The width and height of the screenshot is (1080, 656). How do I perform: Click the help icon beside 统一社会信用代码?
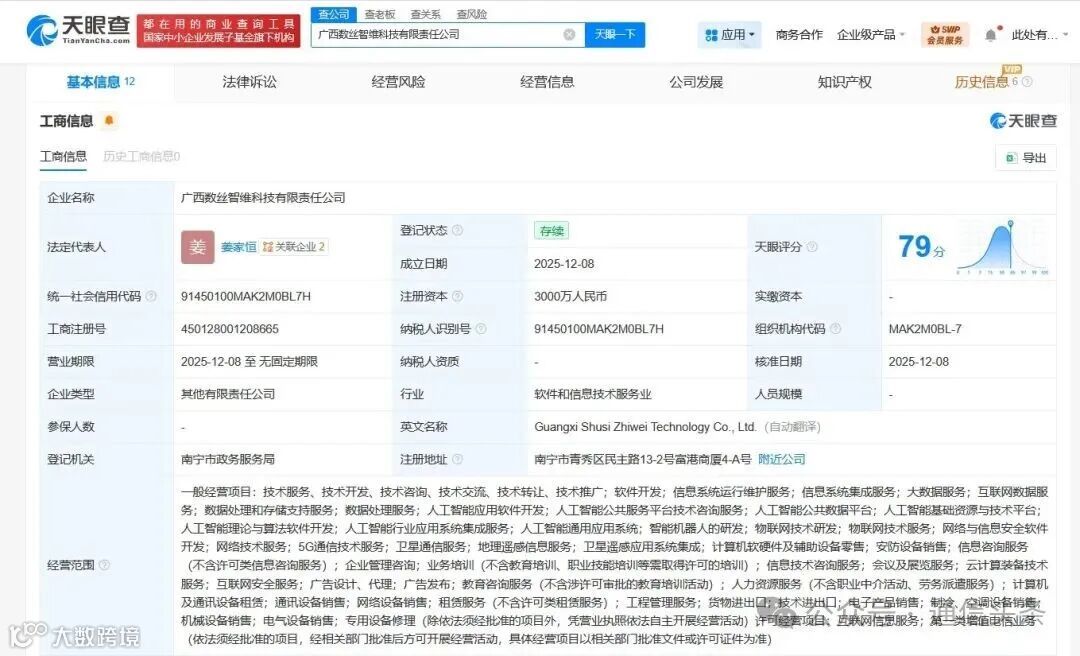151,296
